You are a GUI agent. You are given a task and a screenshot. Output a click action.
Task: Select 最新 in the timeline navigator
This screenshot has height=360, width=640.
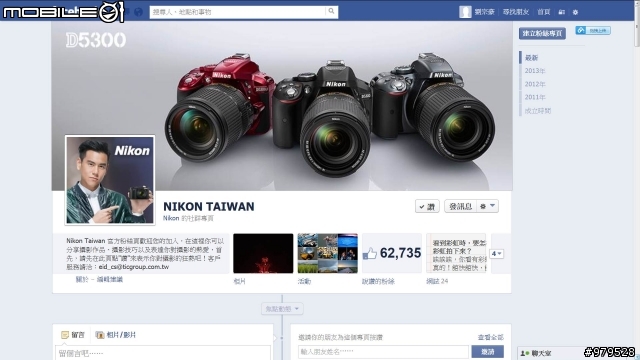pos(531,58)
